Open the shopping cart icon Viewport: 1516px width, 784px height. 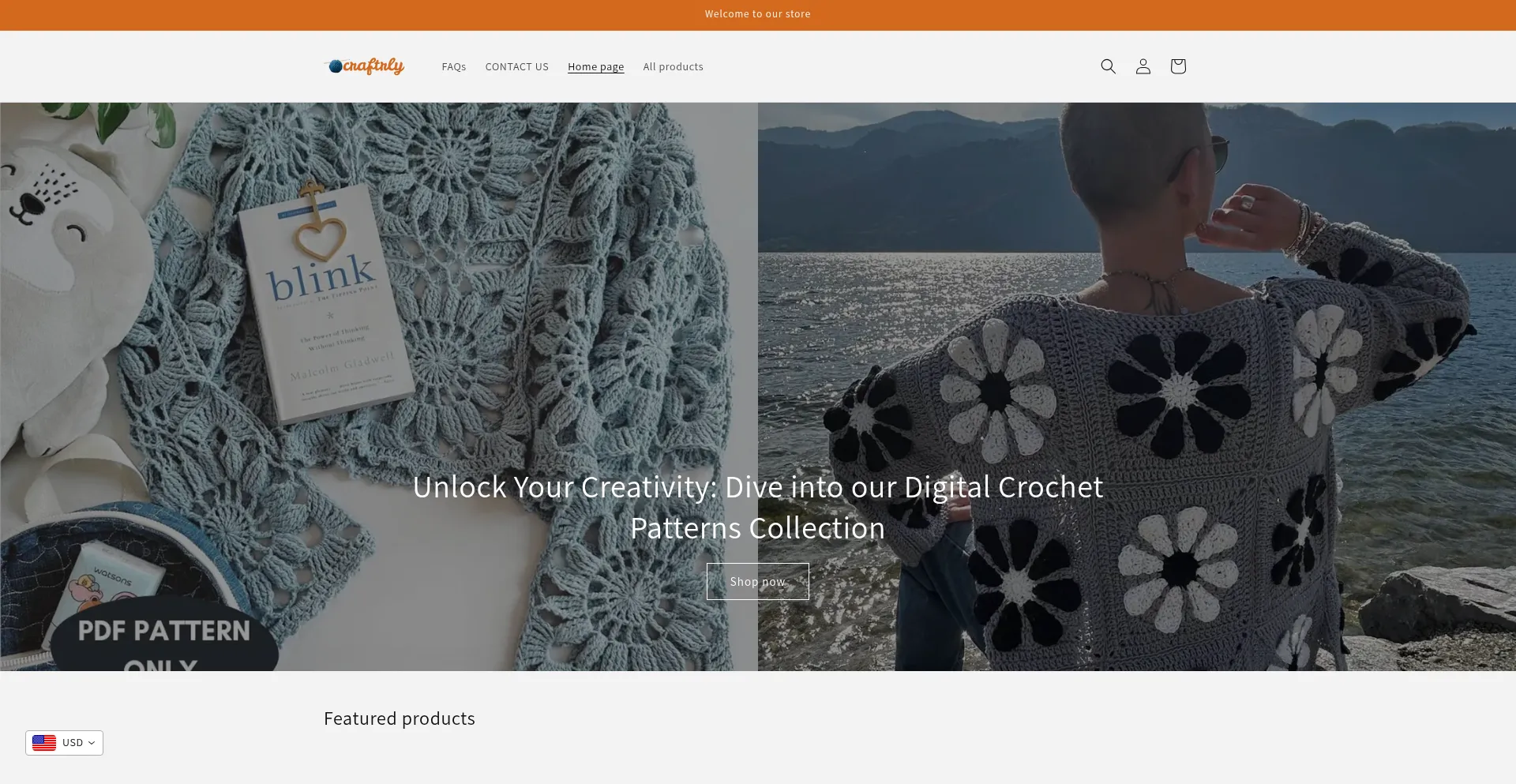point(1177,66)
